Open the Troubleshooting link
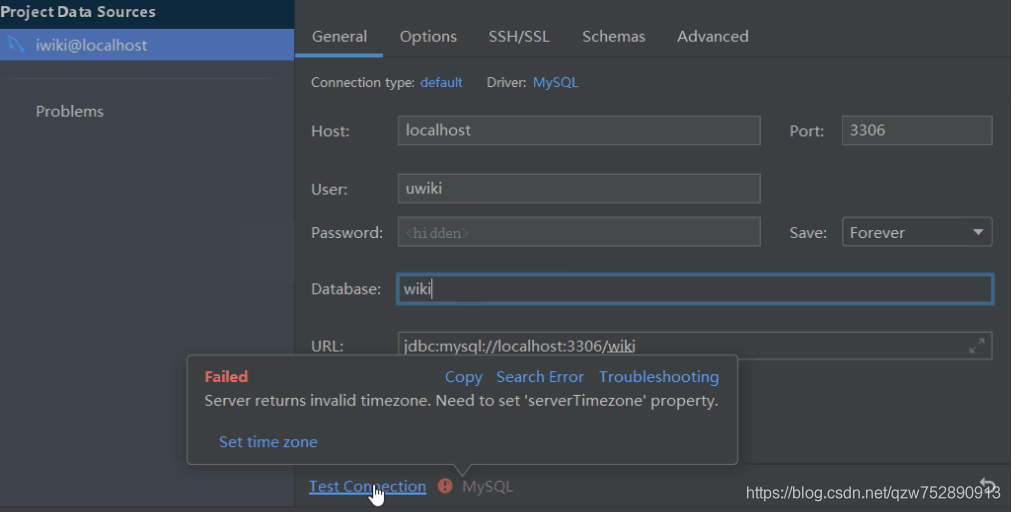 [659, 377]
